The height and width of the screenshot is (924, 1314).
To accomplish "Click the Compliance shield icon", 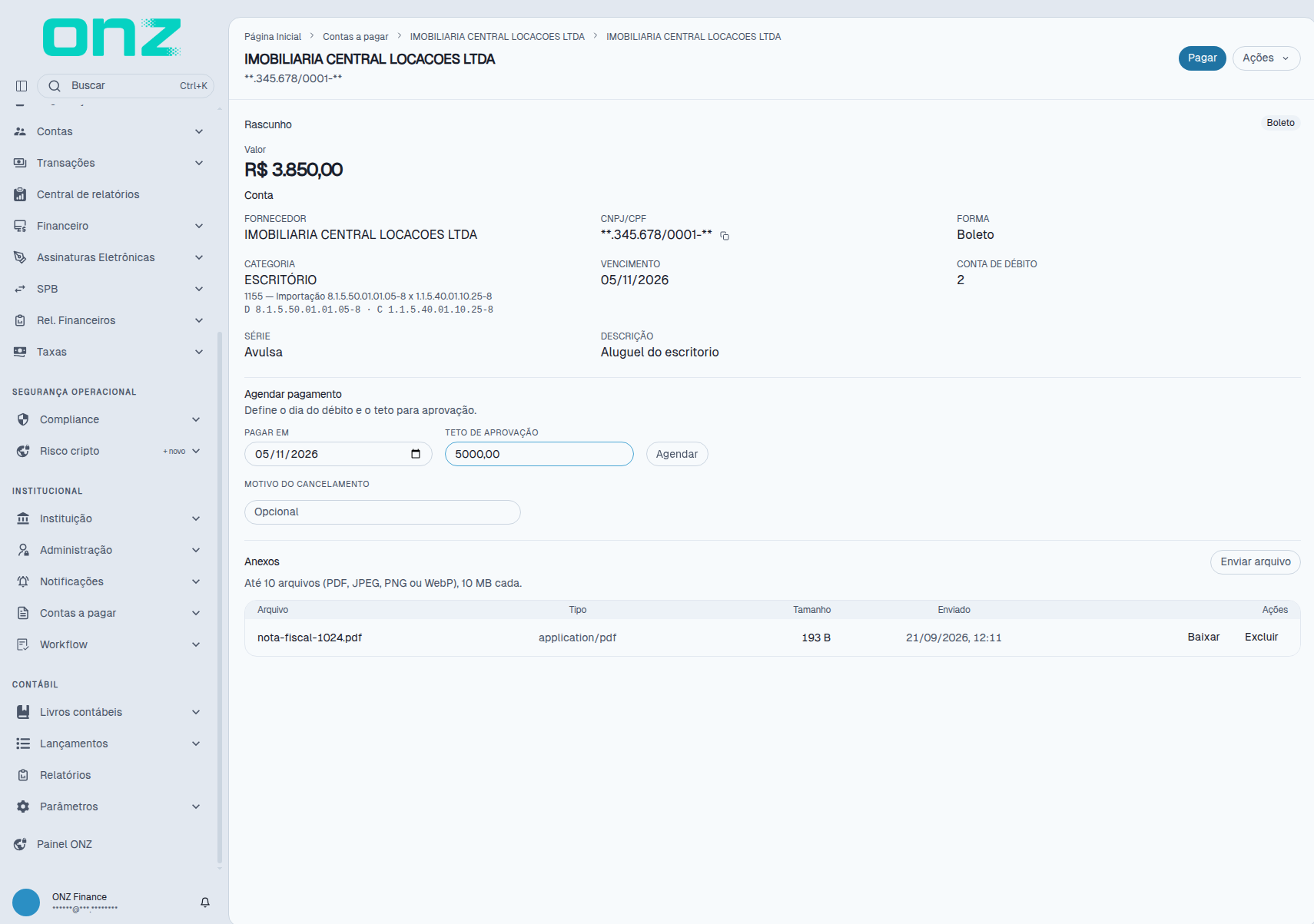I will (23, 419).
